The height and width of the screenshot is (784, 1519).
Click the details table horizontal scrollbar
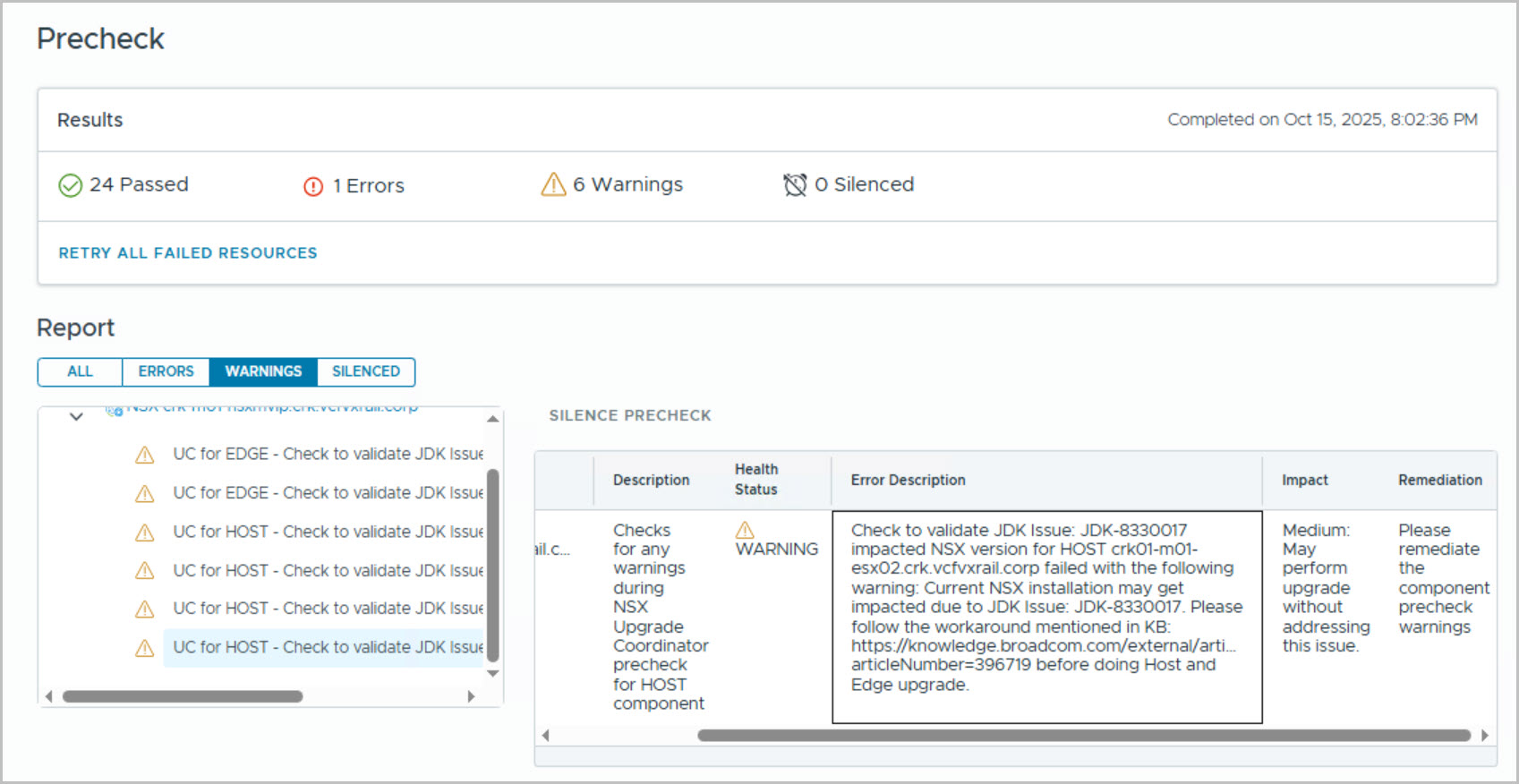point(1083,736)
